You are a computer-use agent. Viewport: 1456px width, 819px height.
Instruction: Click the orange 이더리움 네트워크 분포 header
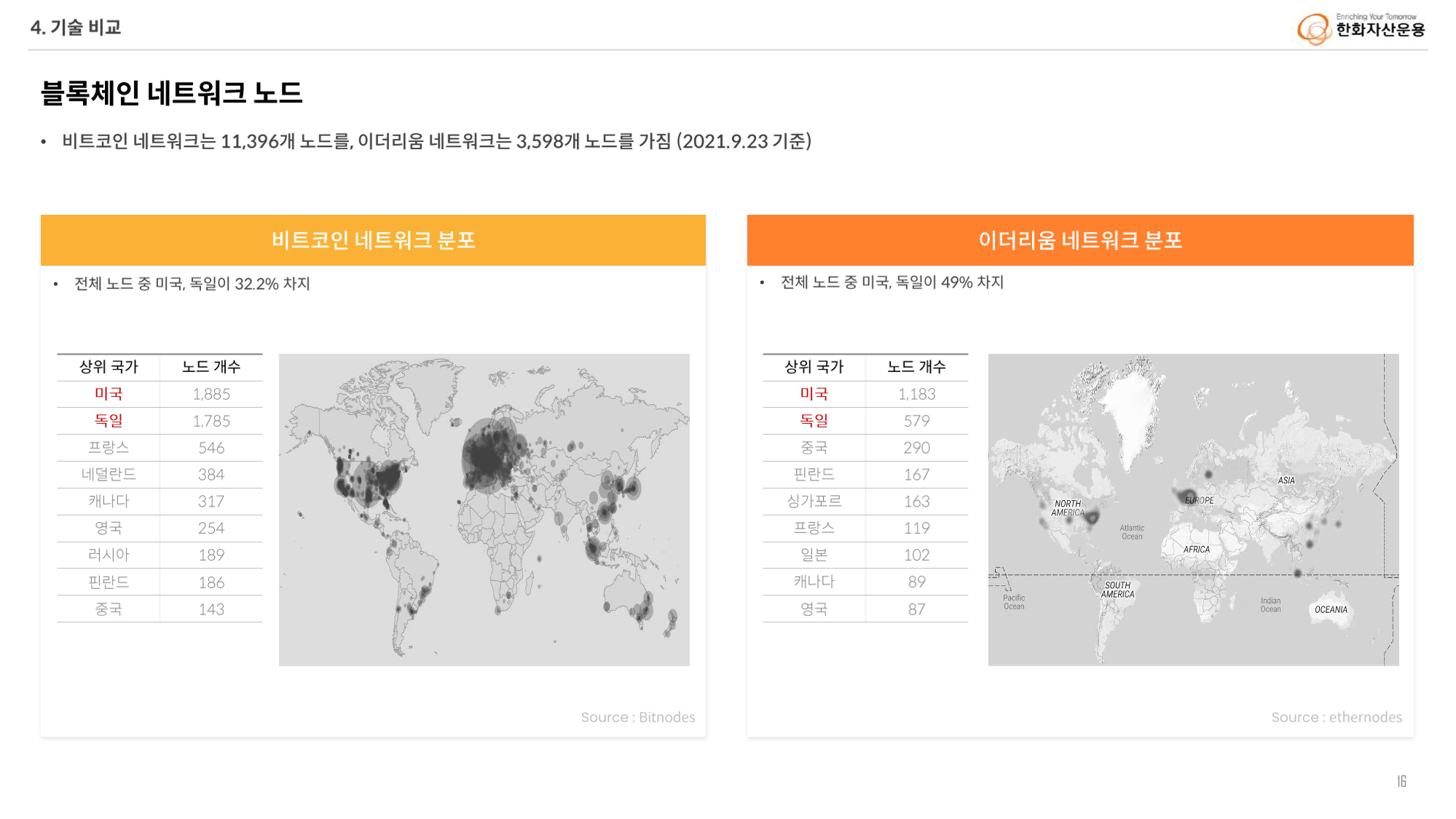[x=1079, y=240]
